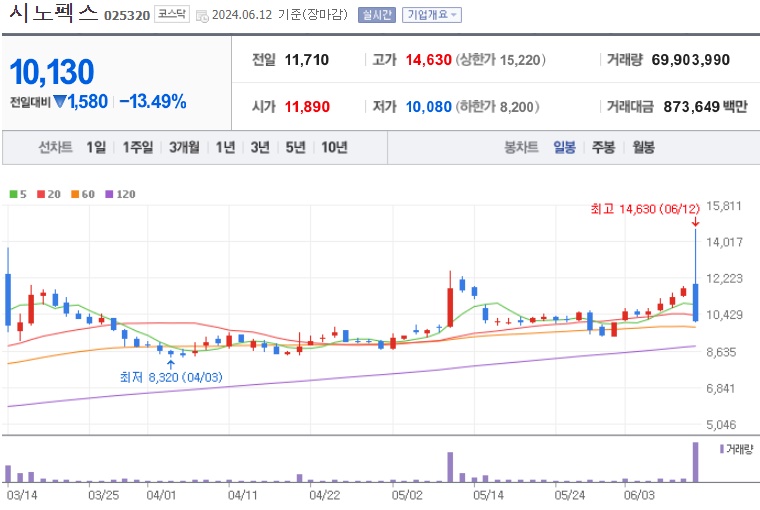Click the orange 60-day moving average swatch

coord(75,194)
